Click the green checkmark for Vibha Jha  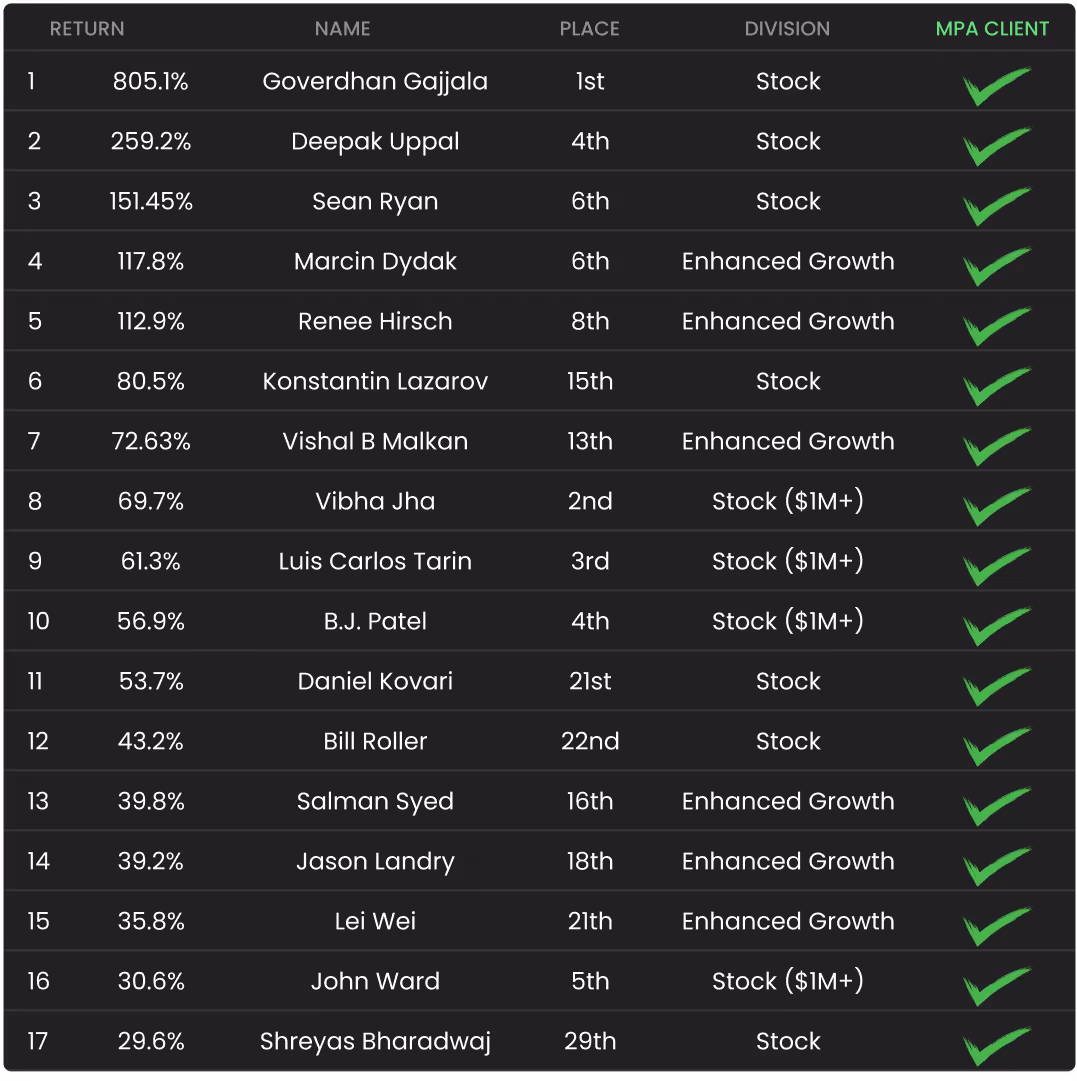coord(995,506)
